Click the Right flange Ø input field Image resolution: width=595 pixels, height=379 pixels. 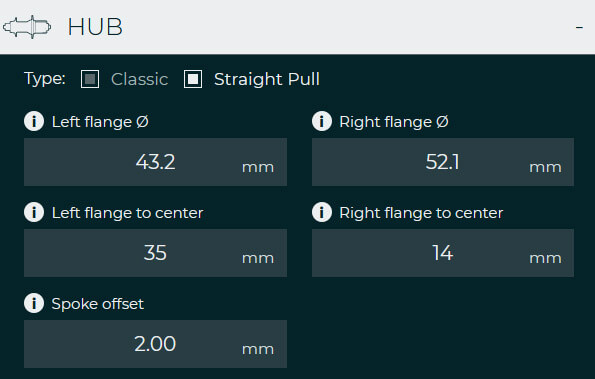point(443,162)
